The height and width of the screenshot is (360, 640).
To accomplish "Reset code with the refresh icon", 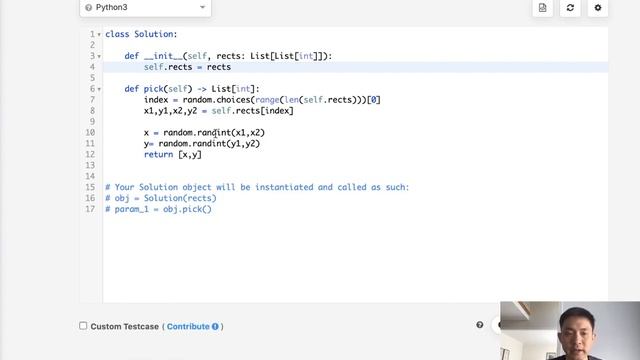I will pyautogui.click(x=570, y=8).
